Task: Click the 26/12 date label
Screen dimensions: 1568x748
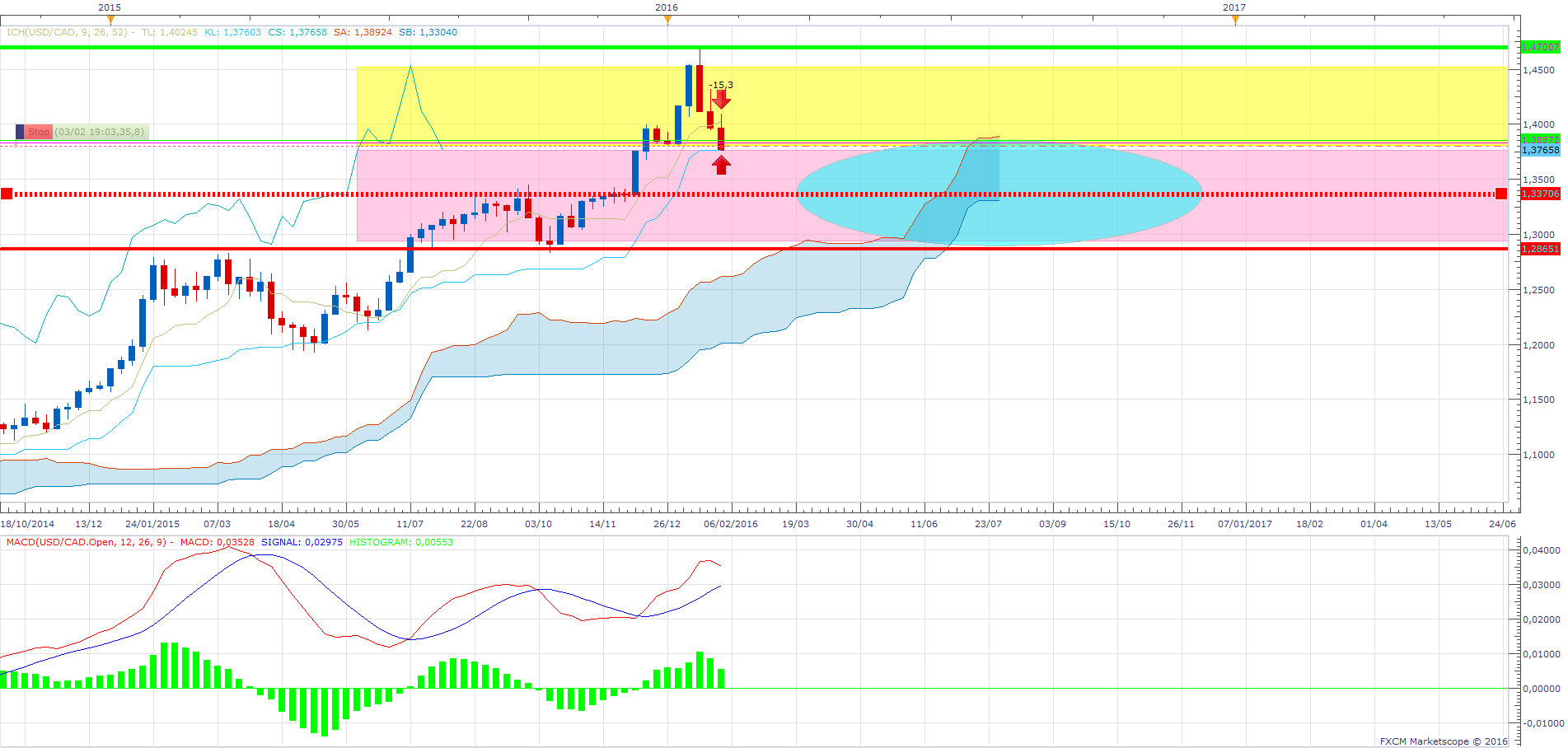Action: pyautogui.click(x=667, y=524)
